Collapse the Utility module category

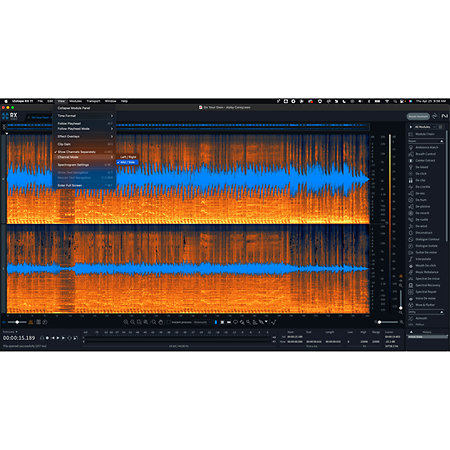pyautogui.click(x=442, y=312)
